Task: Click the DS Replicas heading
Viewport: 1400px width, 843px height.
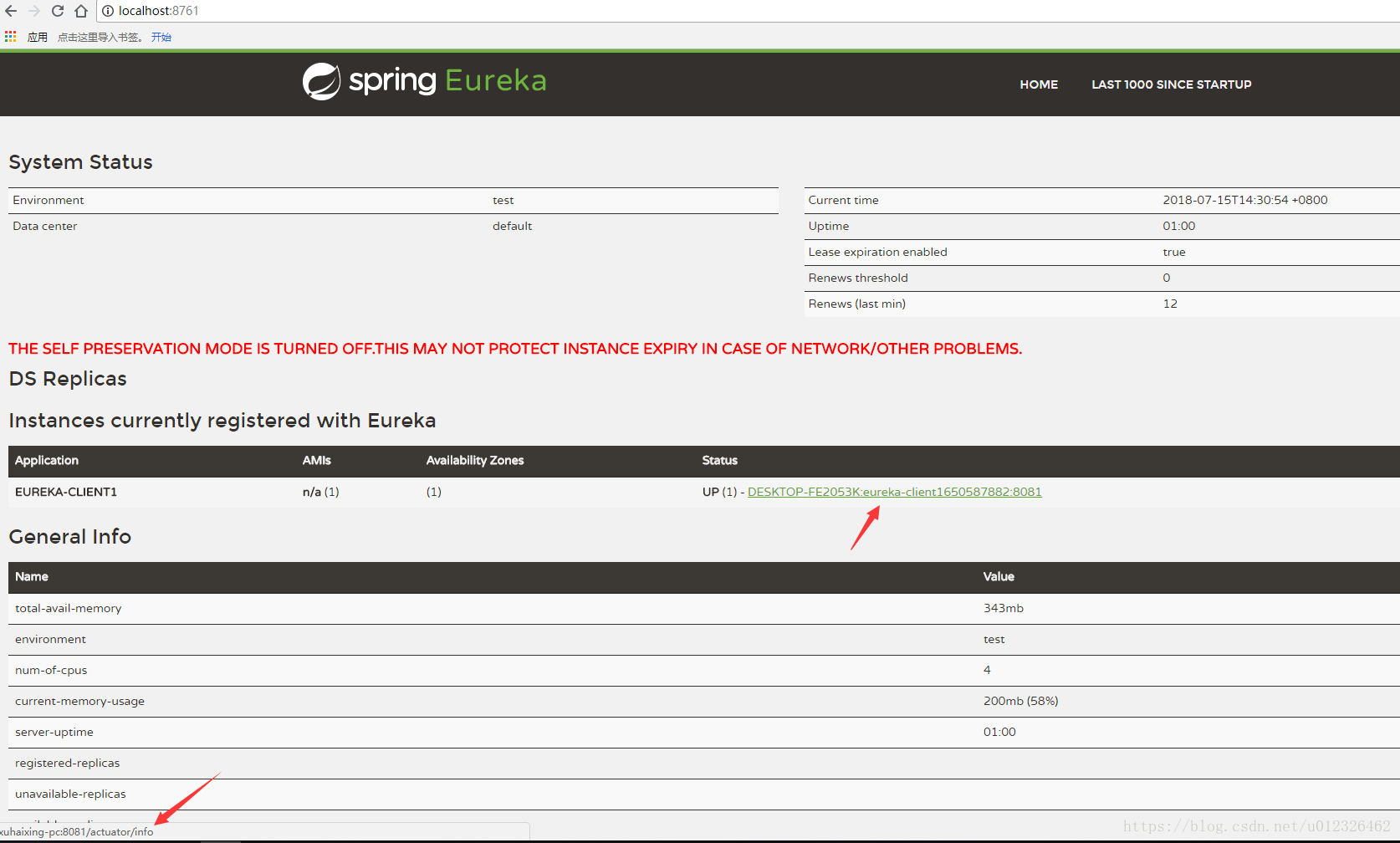Action: [x=68, y=379]
